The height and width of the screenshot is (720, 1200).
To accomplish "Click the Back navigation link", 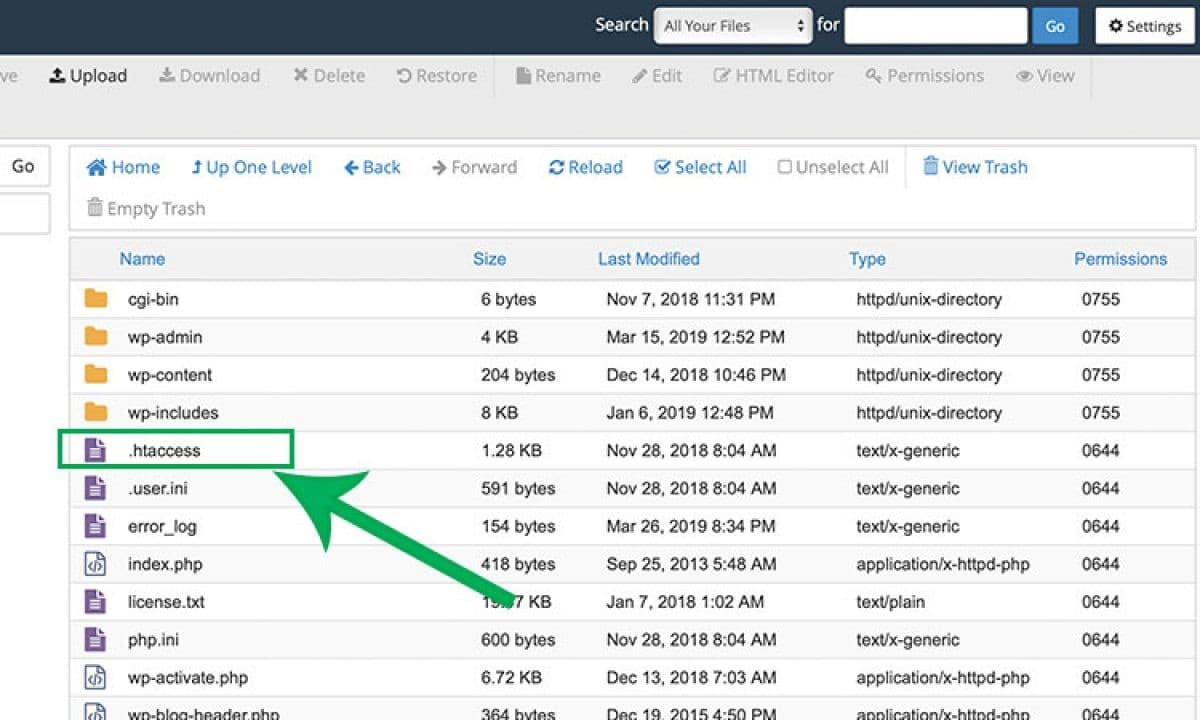I will 372,168.
